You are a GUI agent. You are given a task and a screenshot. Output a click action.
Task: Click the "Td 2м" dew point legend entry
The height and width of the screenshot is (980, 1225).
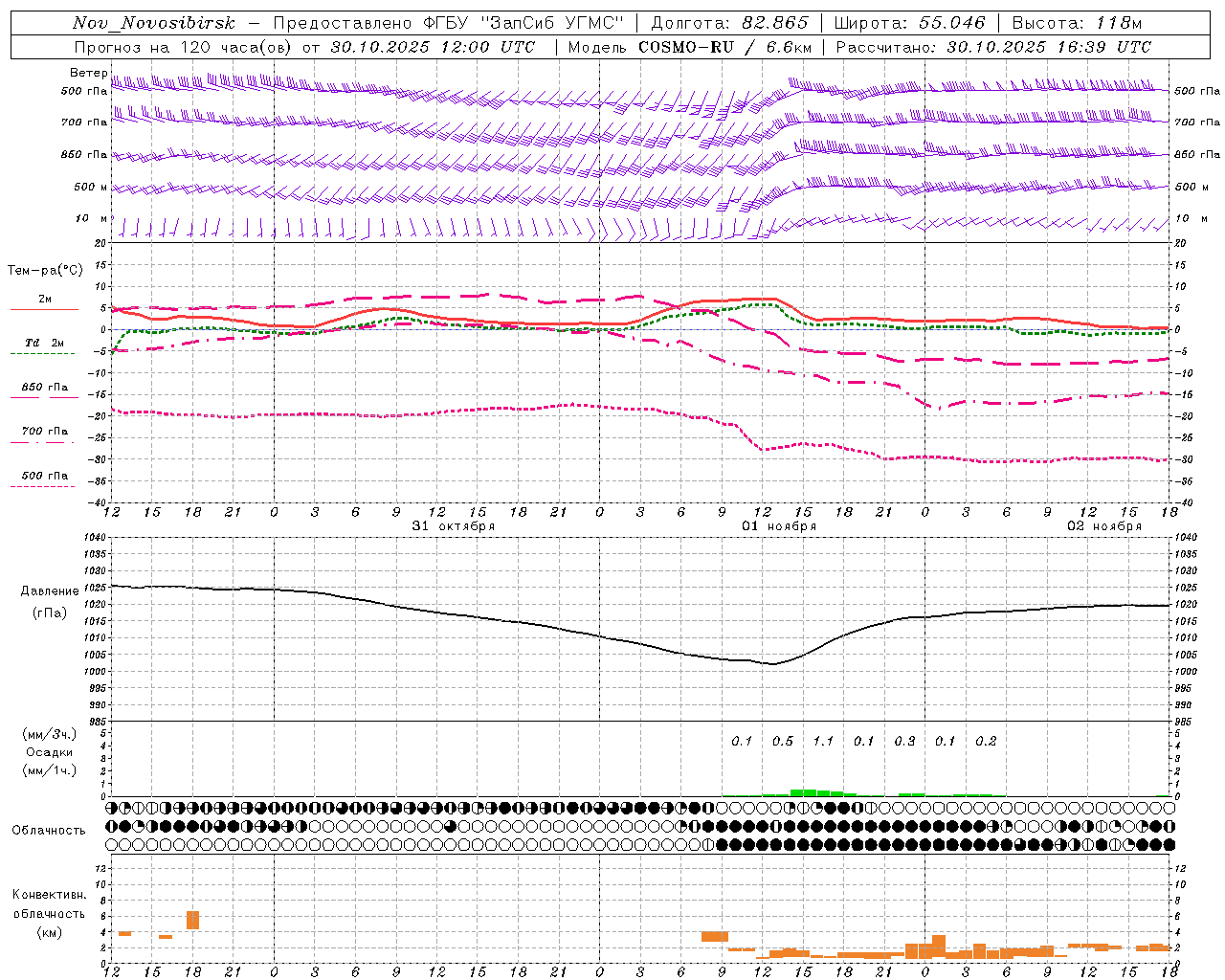point(45,343)
